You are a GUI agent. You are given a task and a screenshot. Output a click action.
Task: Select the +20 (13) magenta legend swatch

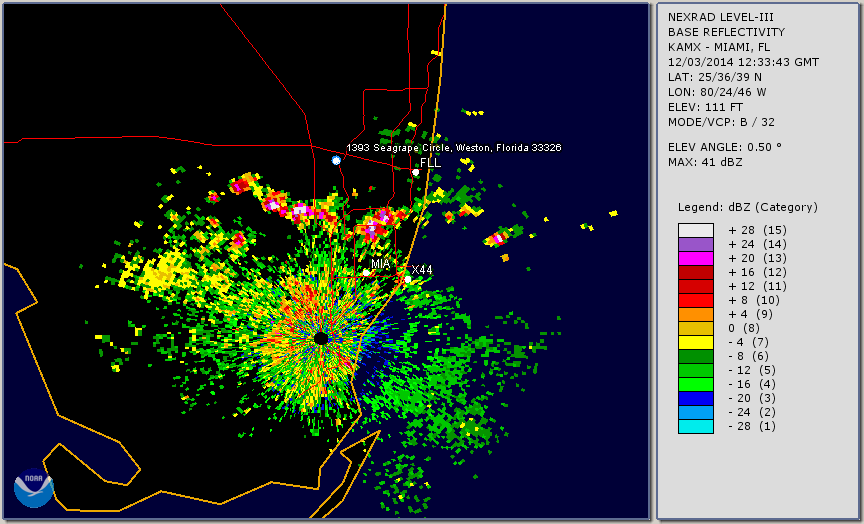[x=696, y=258]
